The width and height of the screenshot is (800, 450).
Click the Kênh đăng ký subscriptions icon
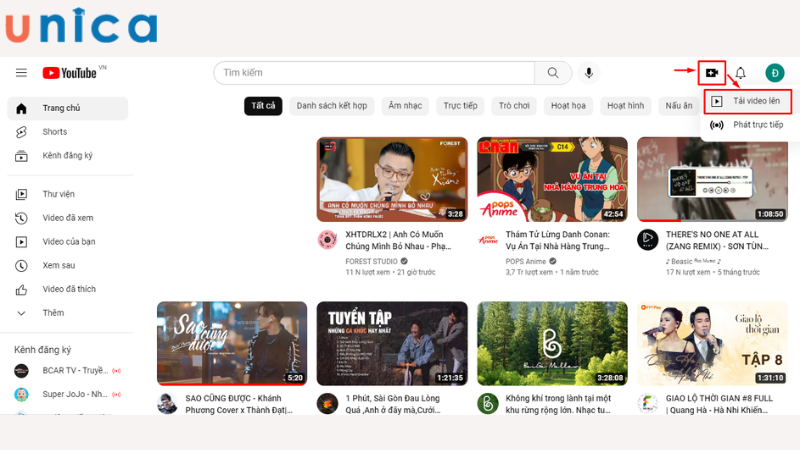coord(21,156)
